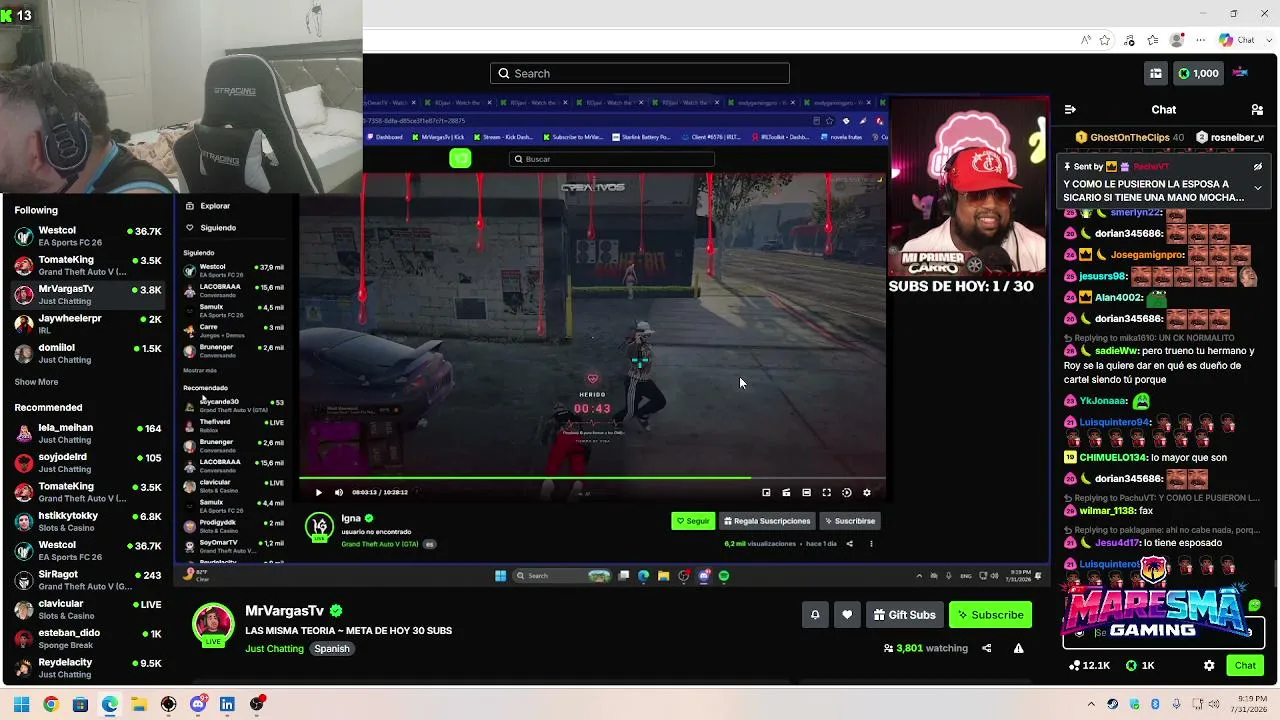Click the MrVargasTv channel avatar

(x=212, y=624)
